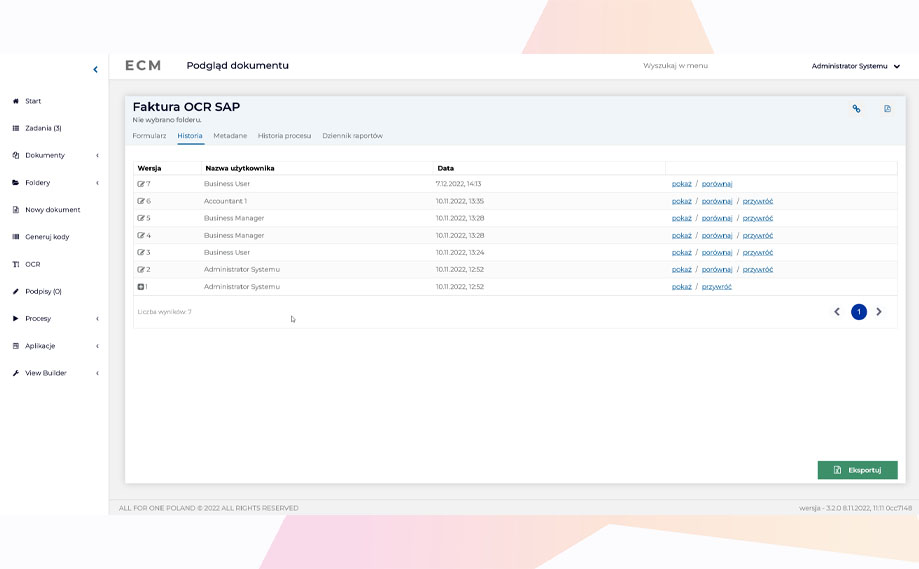
Task: Switch to the Historia procesu tab
Action: tap(284, 135)
